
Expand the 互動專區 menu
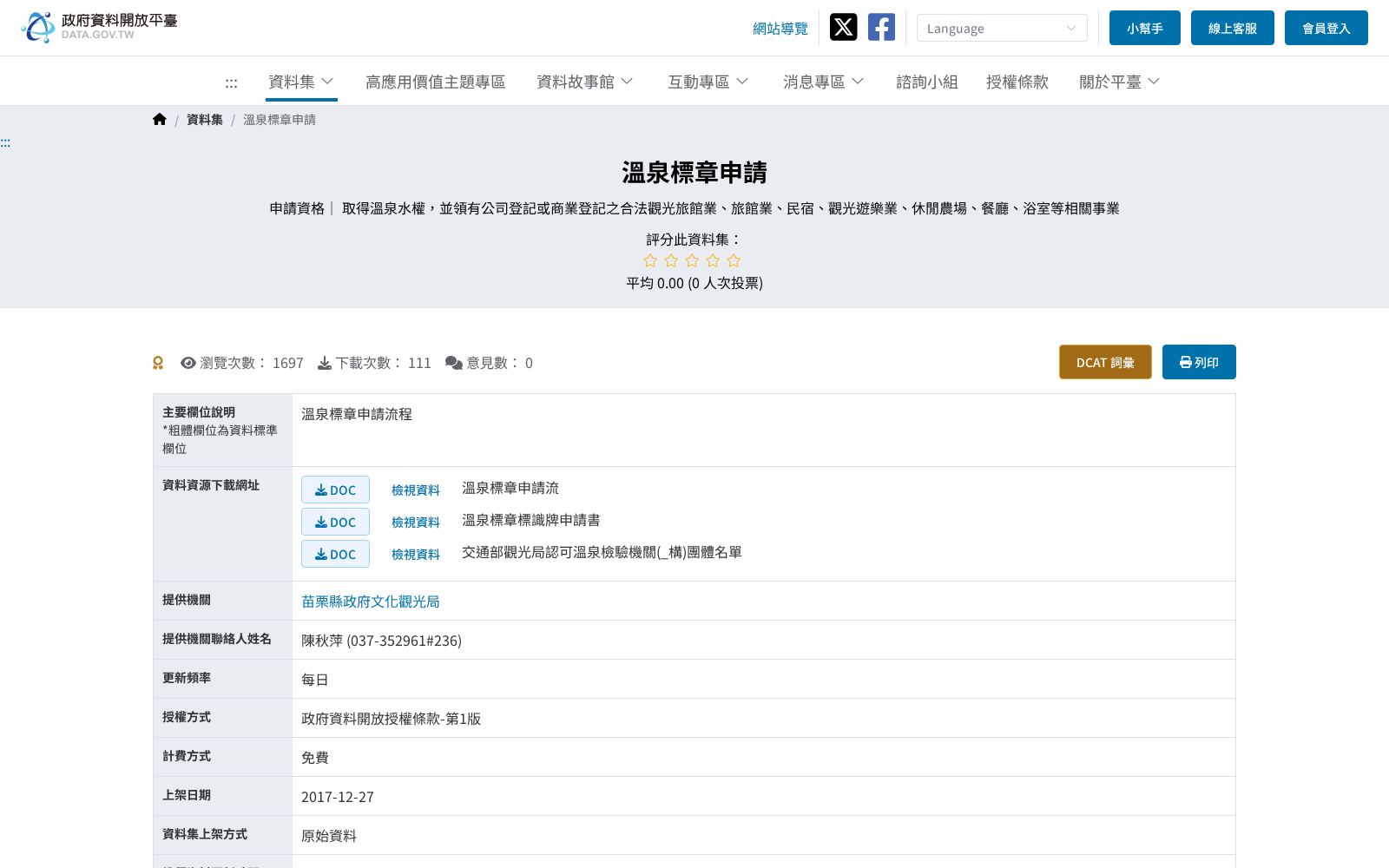pos(708,82)
